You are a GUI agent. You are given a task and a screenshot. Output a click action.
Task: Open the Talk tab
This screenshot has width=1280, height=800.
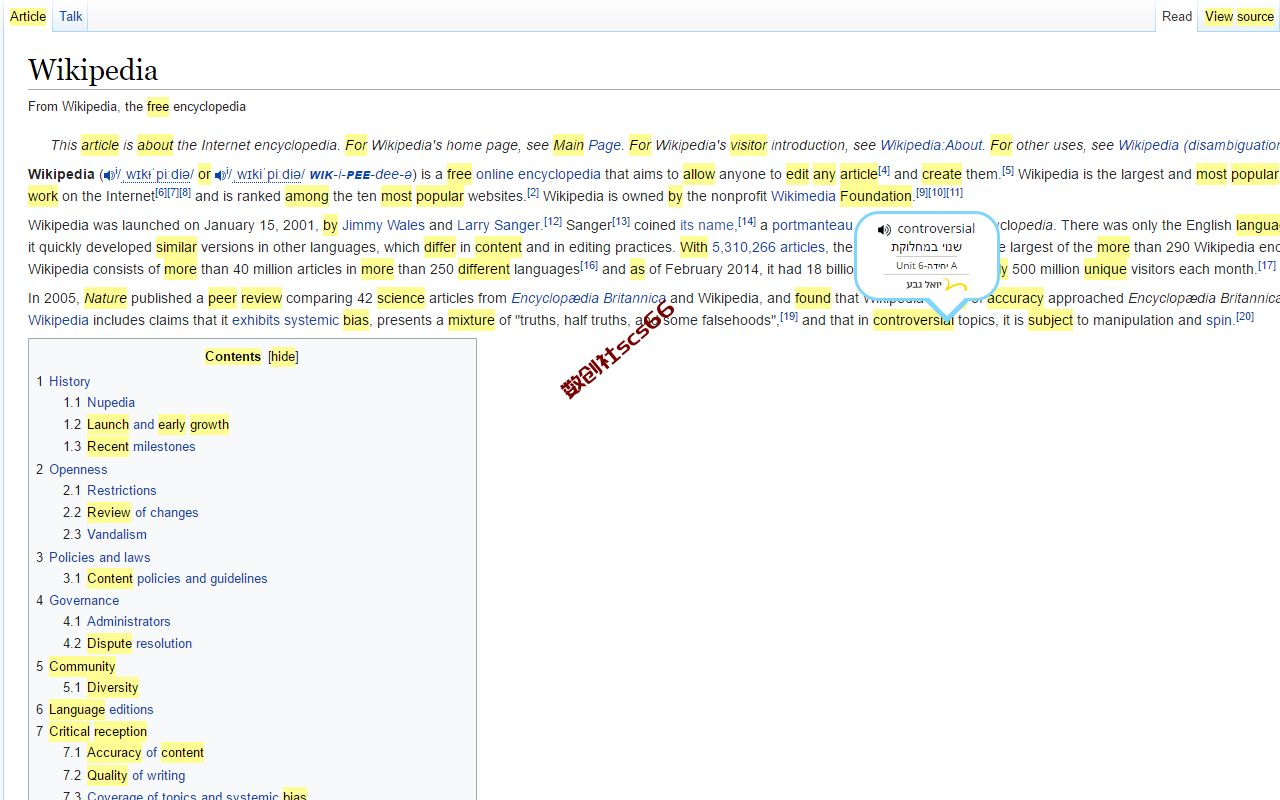(x=70, y=16)
